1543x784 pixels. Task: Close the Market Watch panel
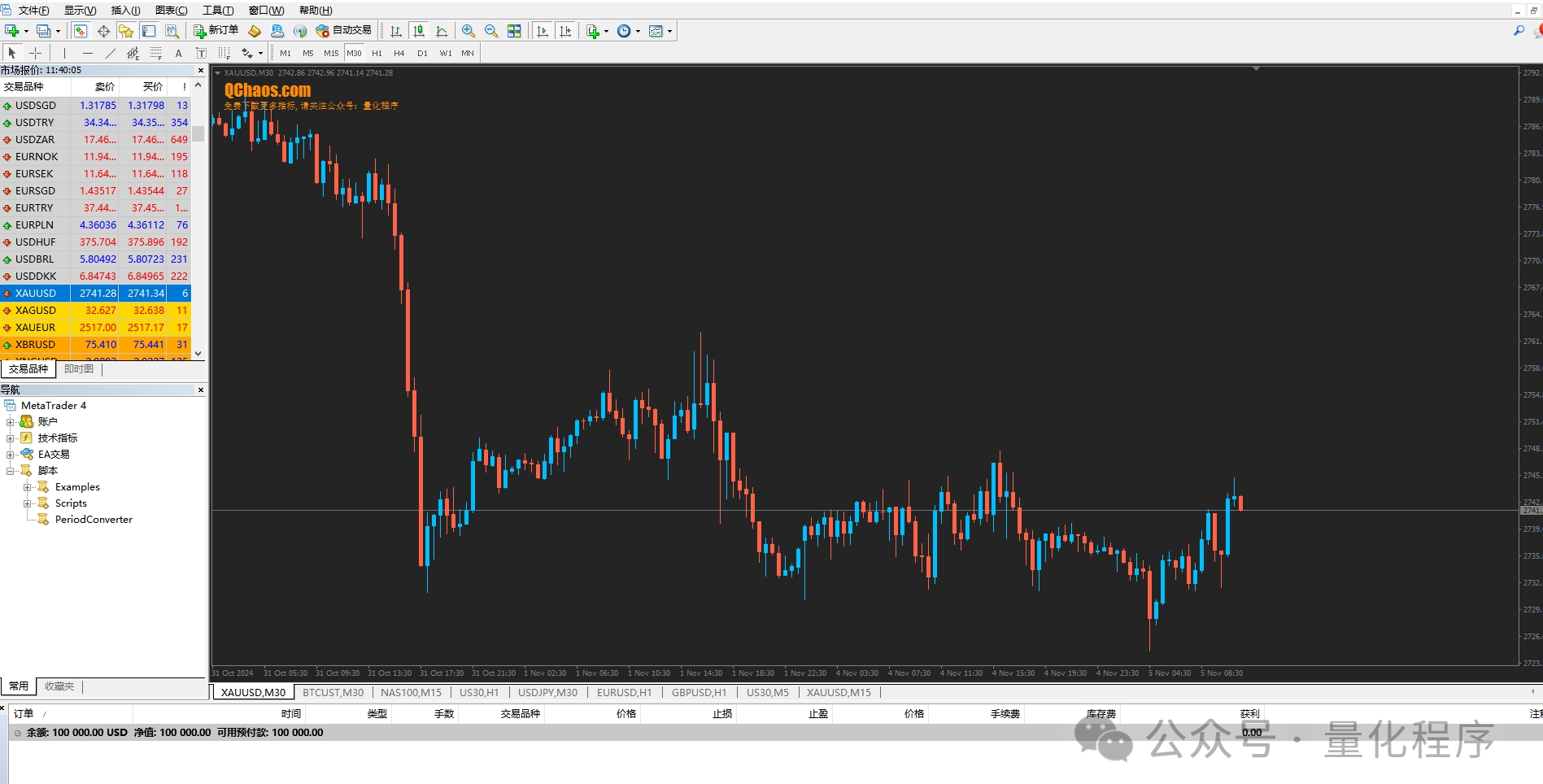(201, 71)
